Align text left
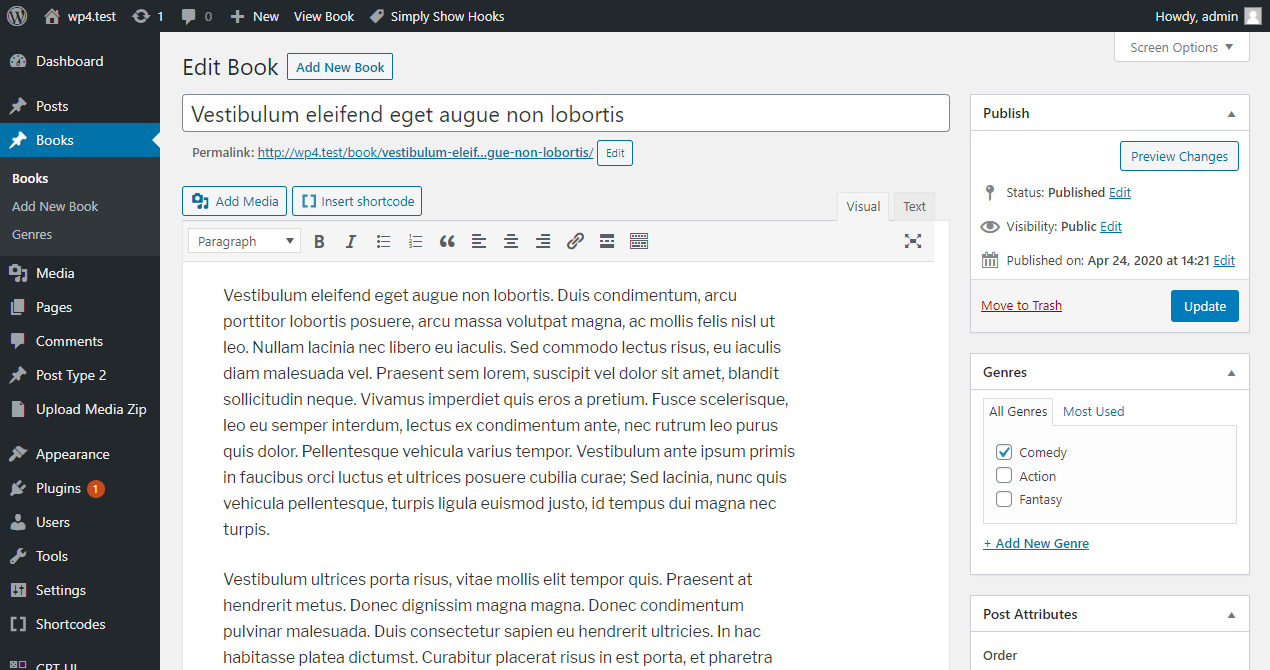Image resolution: width=1270 pixels, height=670 pixels. coord(479,241)
